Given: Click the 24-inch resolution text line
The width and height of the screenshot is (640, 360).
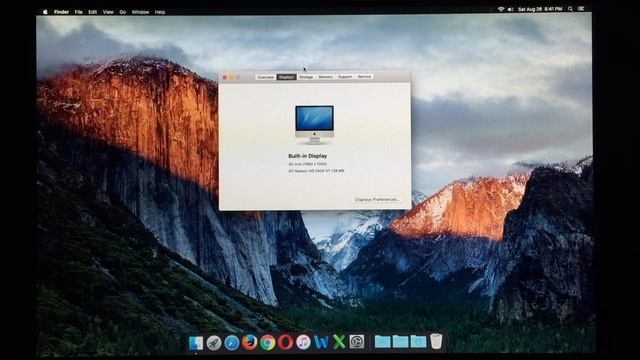Looking at the screenshot, I should 307,164.
